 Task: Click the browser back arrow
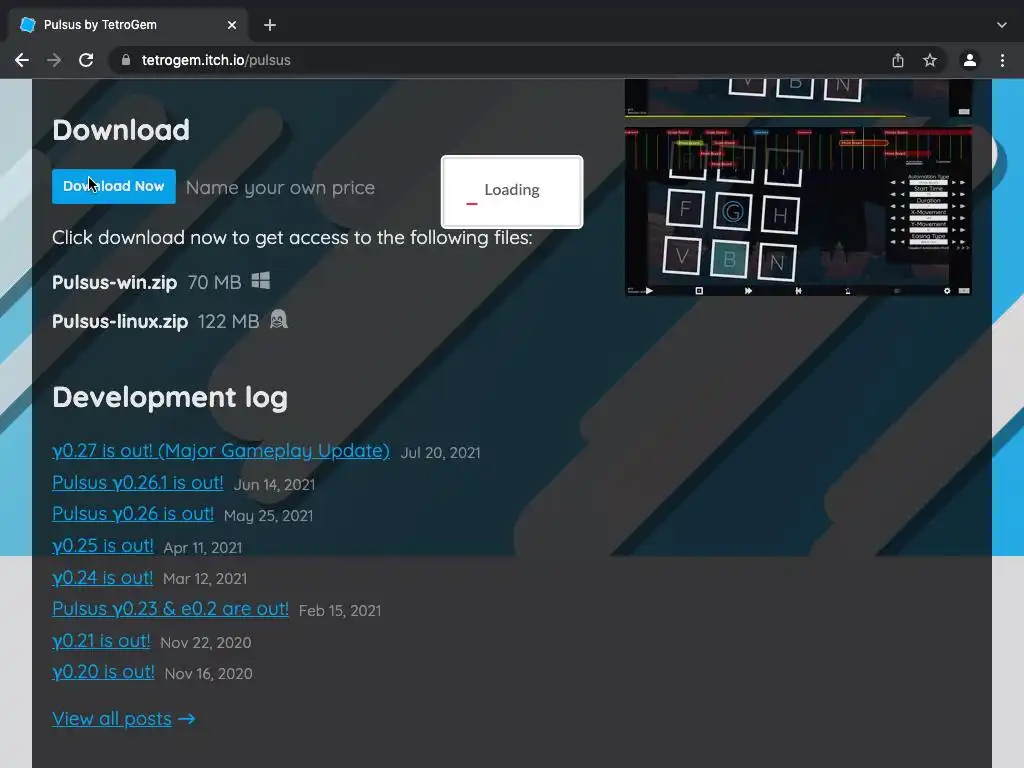pyautogui.click(x=22, y=60)
